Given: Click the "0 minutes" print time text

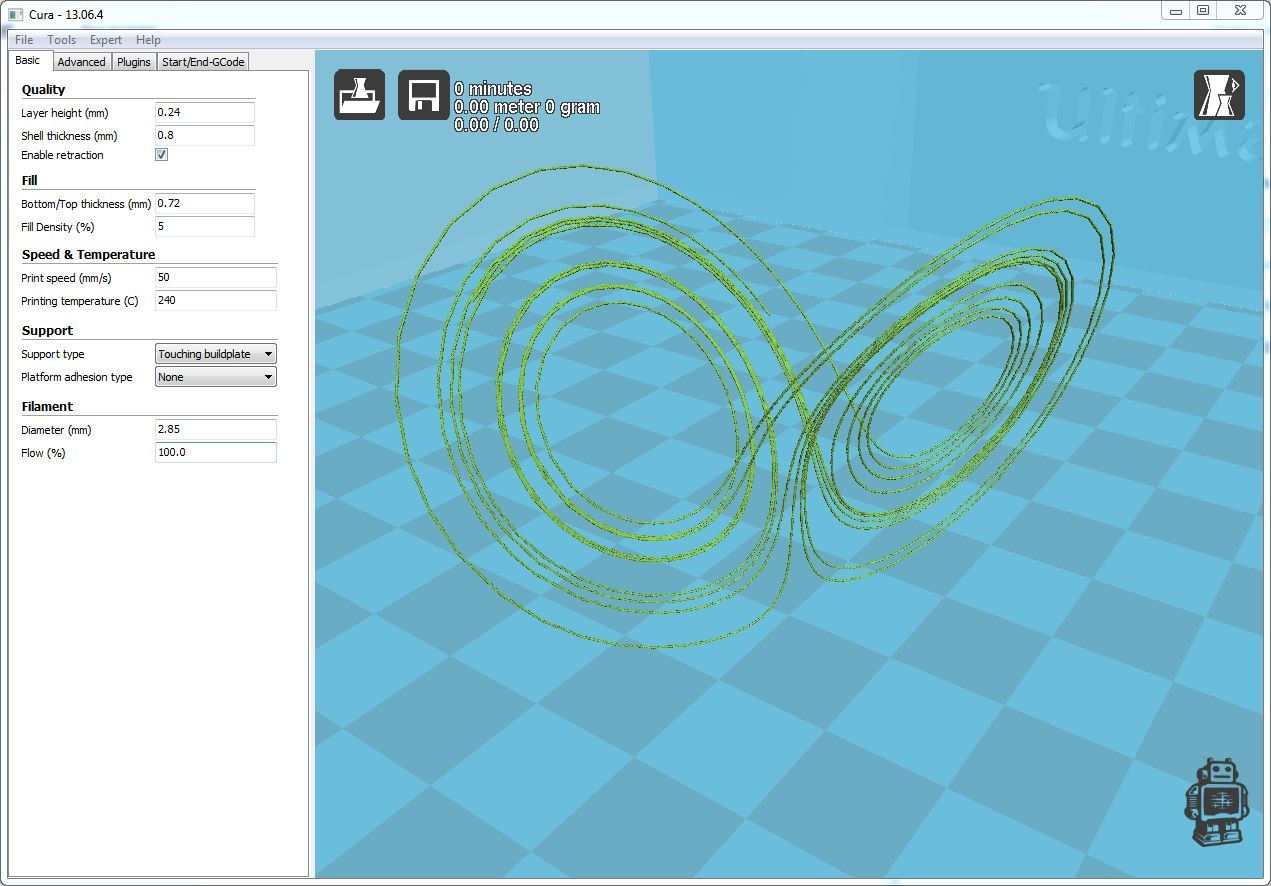Looking at the screenshot, I should click(x=493, y=89).
